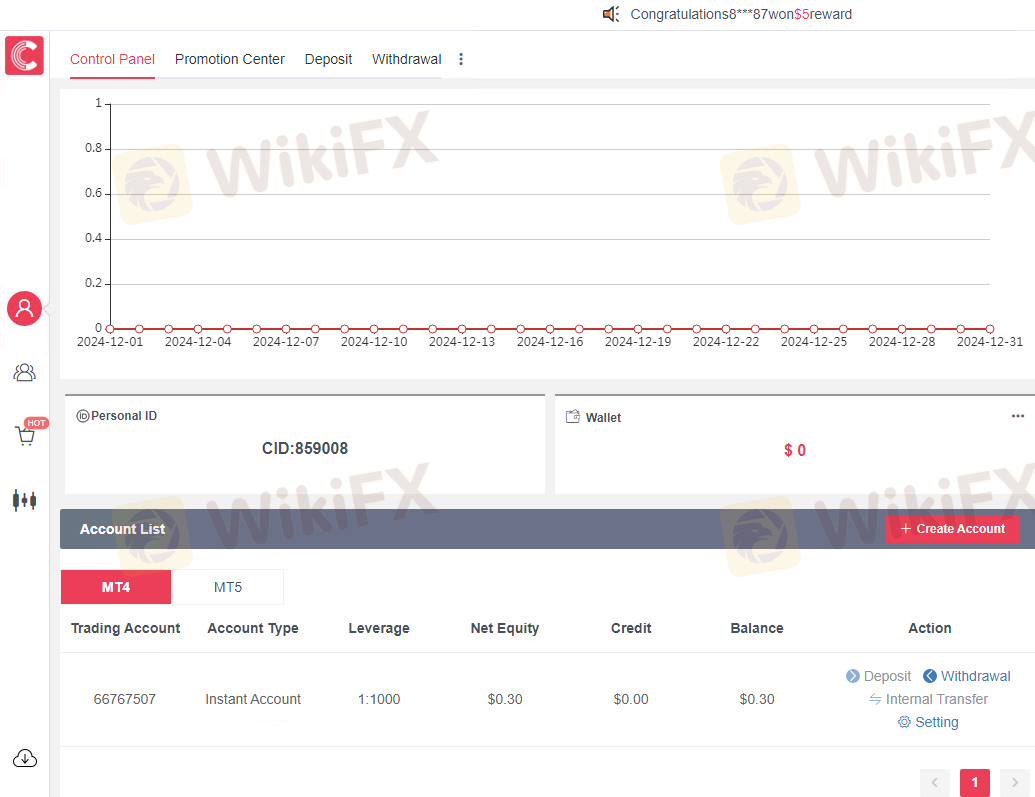1035x797 pixels.
Task: Click the Personal ID badge icon
Action: (83, 416)
